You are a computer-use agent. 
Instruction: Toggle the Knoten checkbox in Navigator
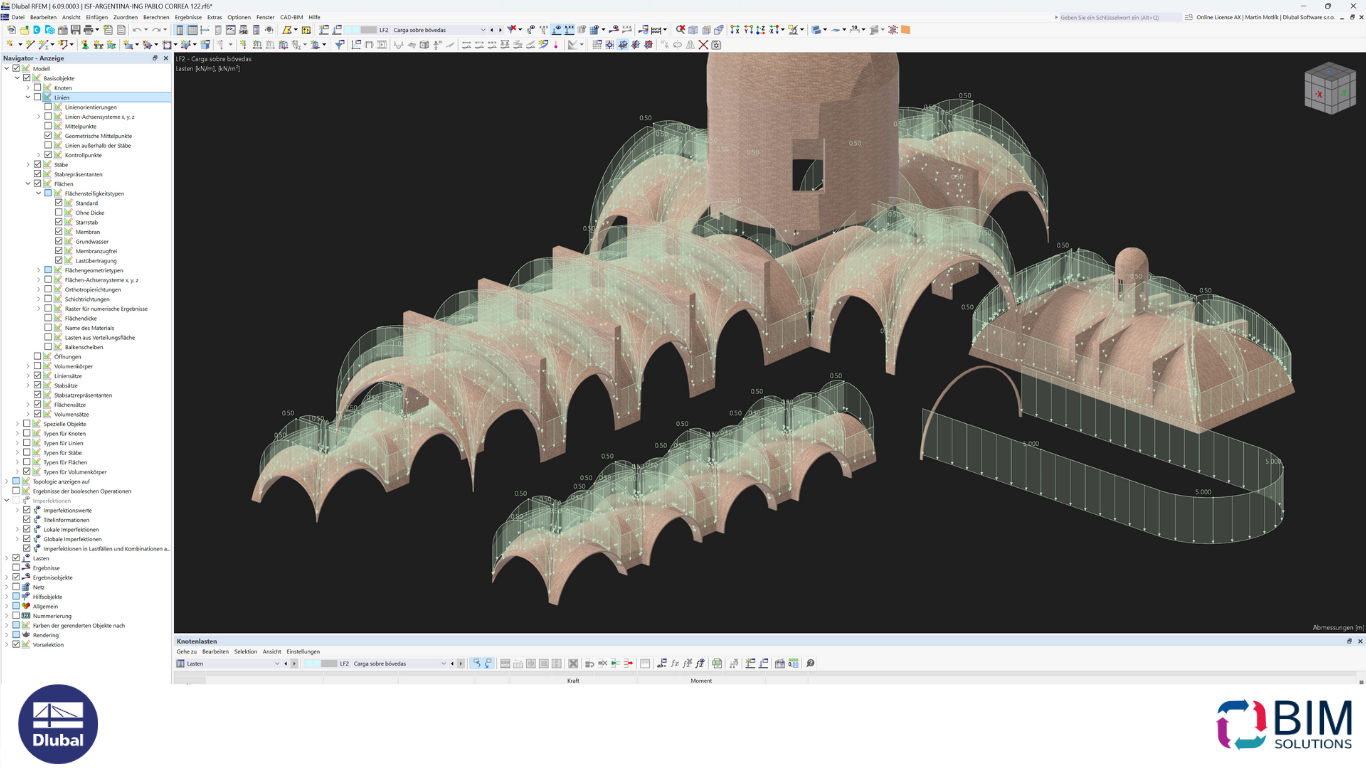pyautogui.click(x=38, y=88)
